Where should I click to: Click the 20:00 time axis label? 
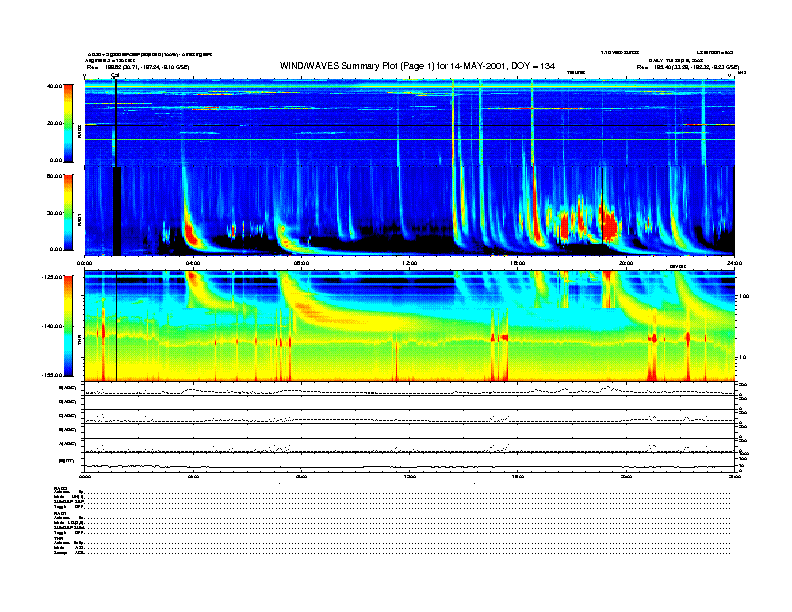(x=626, y=262)
